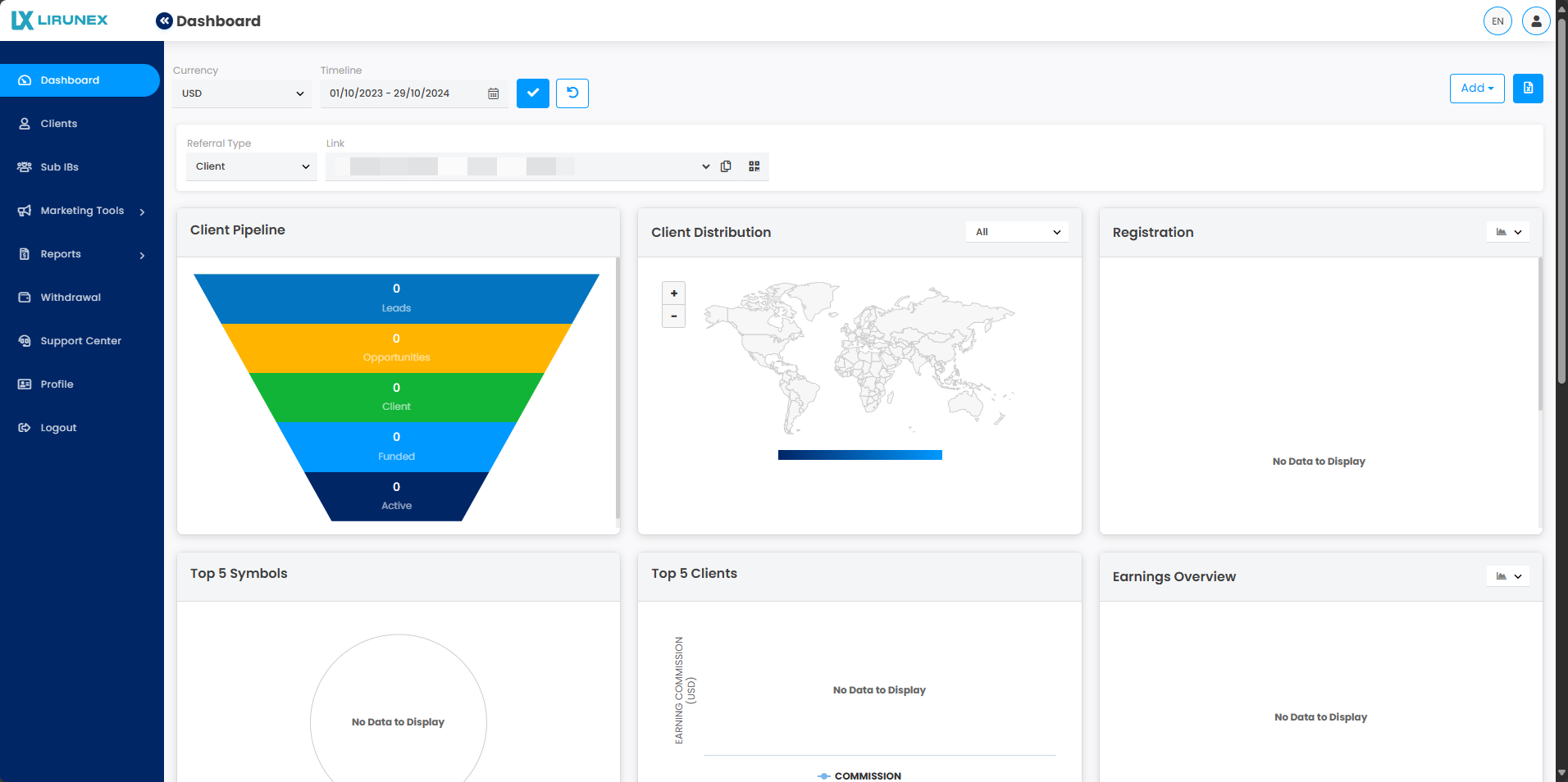
Task: Go to Clients in the sidebar
Action: (x=59, y=124)
